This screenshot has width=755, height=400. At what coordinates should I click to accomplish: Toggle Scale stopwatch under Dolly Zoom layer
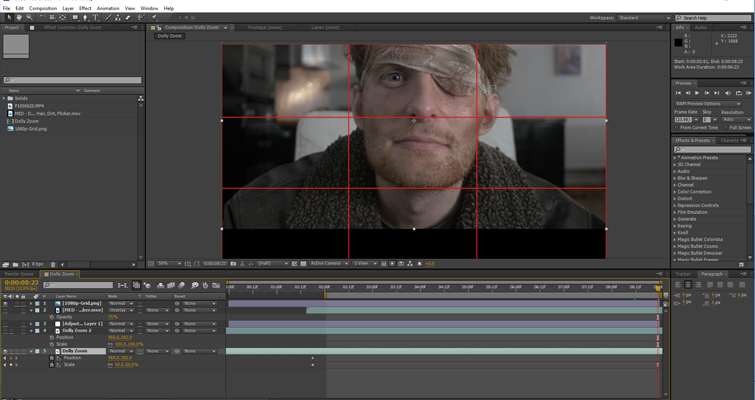tap(53, 365)
